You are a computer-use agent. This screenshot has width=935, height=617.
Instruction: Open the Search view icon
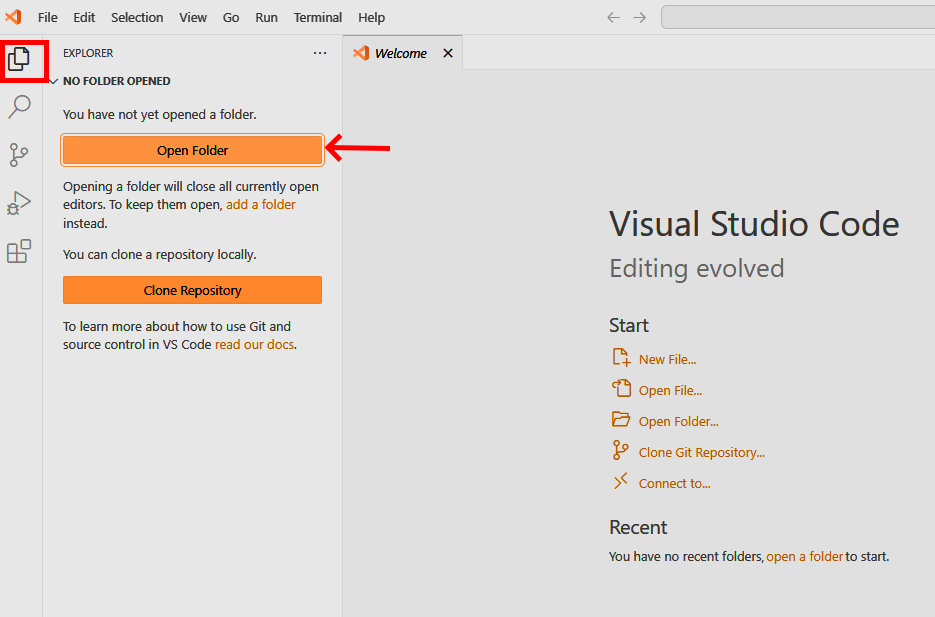(19, 106)
